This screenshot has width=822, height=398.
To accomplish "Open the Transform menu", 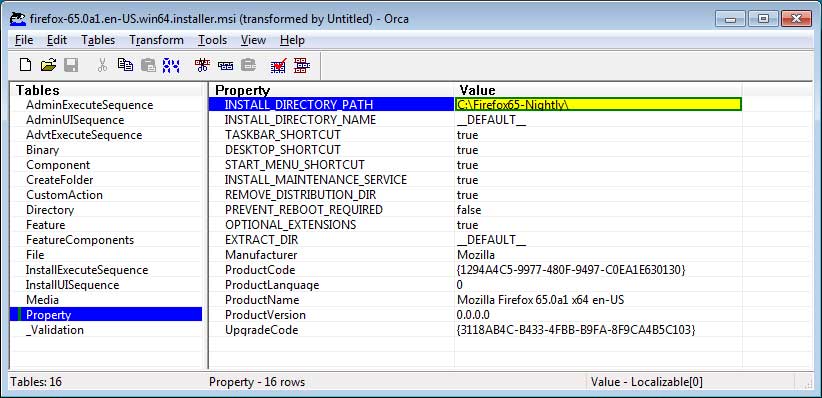I will (156, 40).
